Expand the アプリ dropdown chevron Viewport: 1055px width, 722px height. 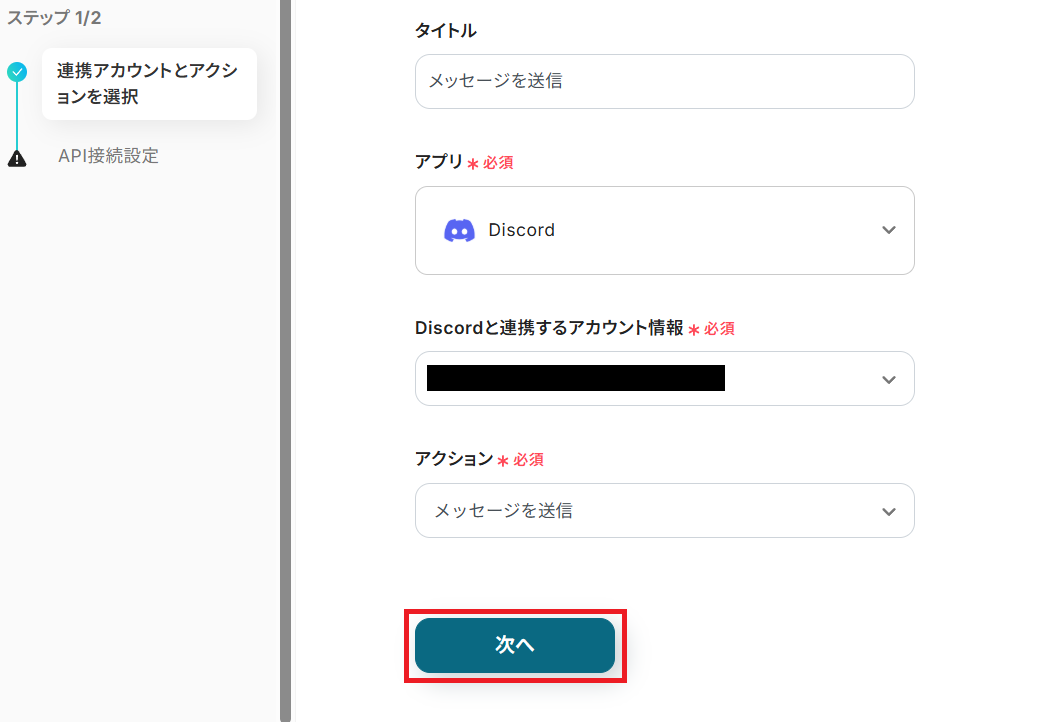(888, 230)
